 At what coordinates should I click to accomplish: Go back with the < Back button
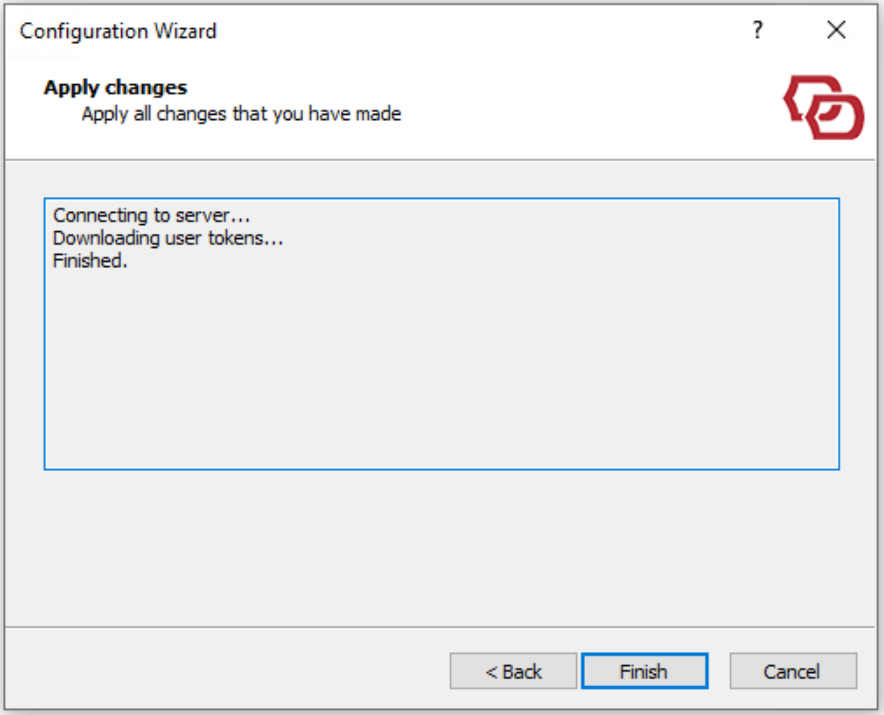tap(513, 672)
